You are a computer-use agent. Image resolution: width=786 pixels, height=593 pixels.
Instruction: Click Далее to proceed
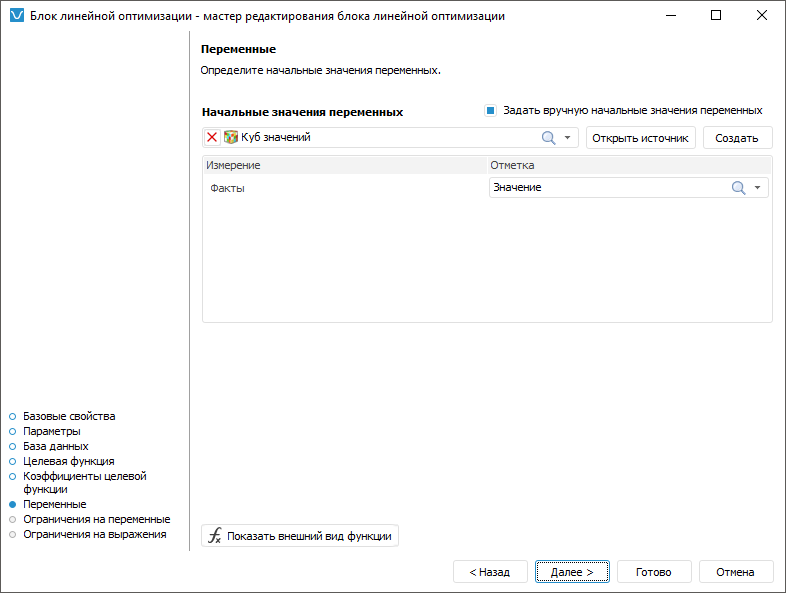(572, 572)
